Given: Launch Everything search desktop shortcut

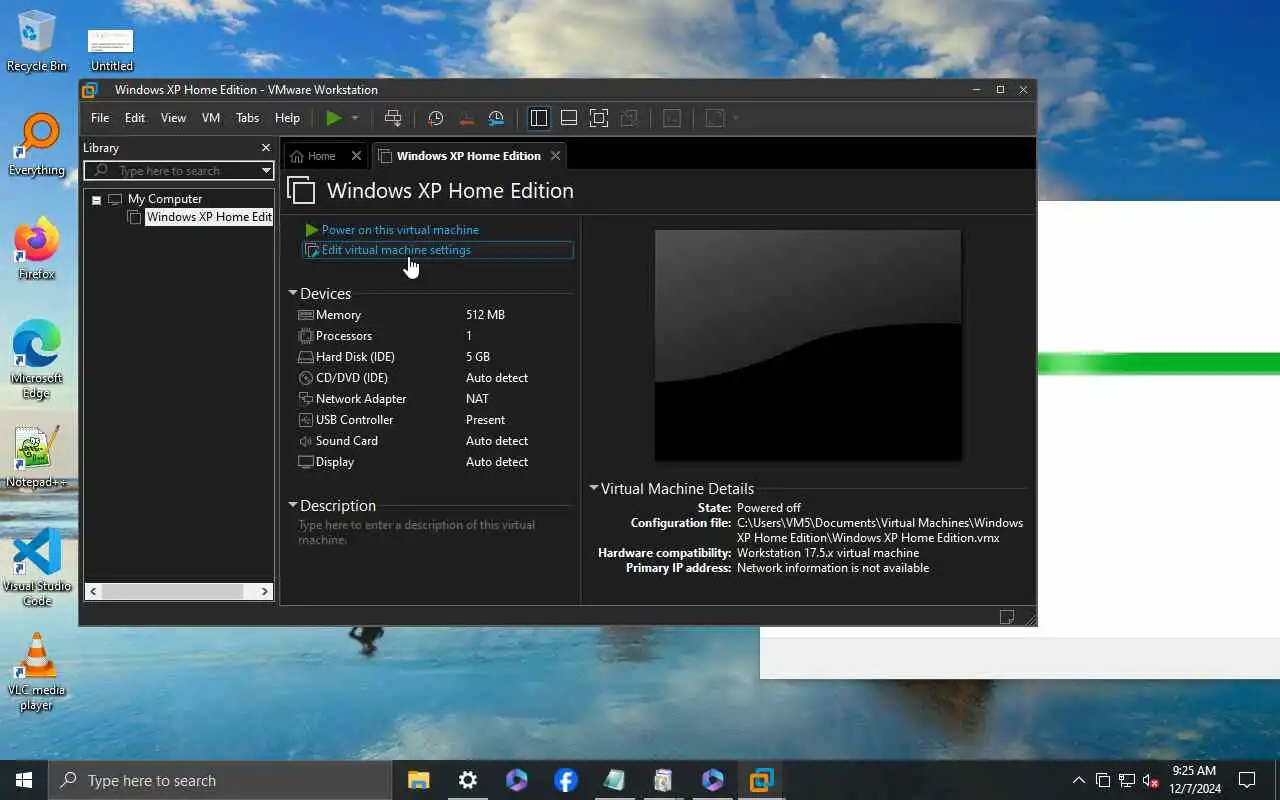Looking at the screenshot, I should click(37, 146).
